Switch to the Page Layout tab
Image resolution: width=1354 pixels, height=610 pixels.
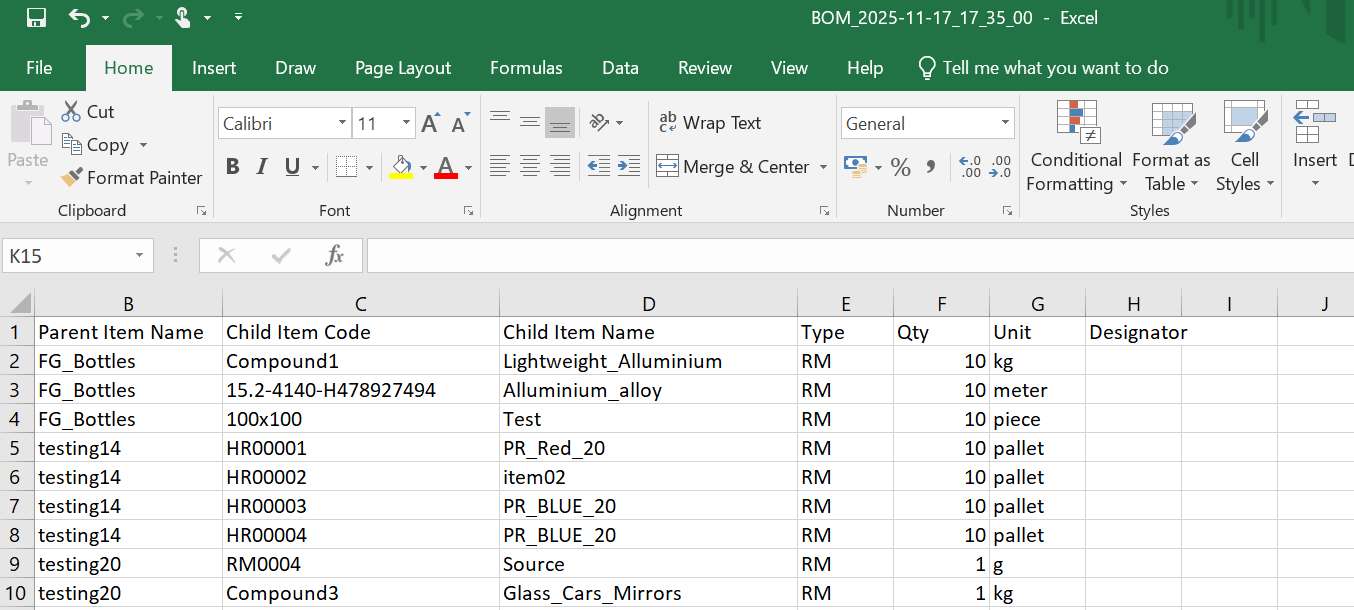(x=403, y=68)
